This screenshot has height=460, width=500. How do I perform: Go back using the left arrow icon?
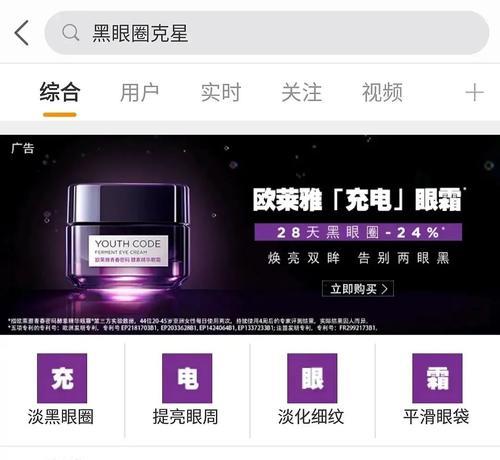(22, 33)
